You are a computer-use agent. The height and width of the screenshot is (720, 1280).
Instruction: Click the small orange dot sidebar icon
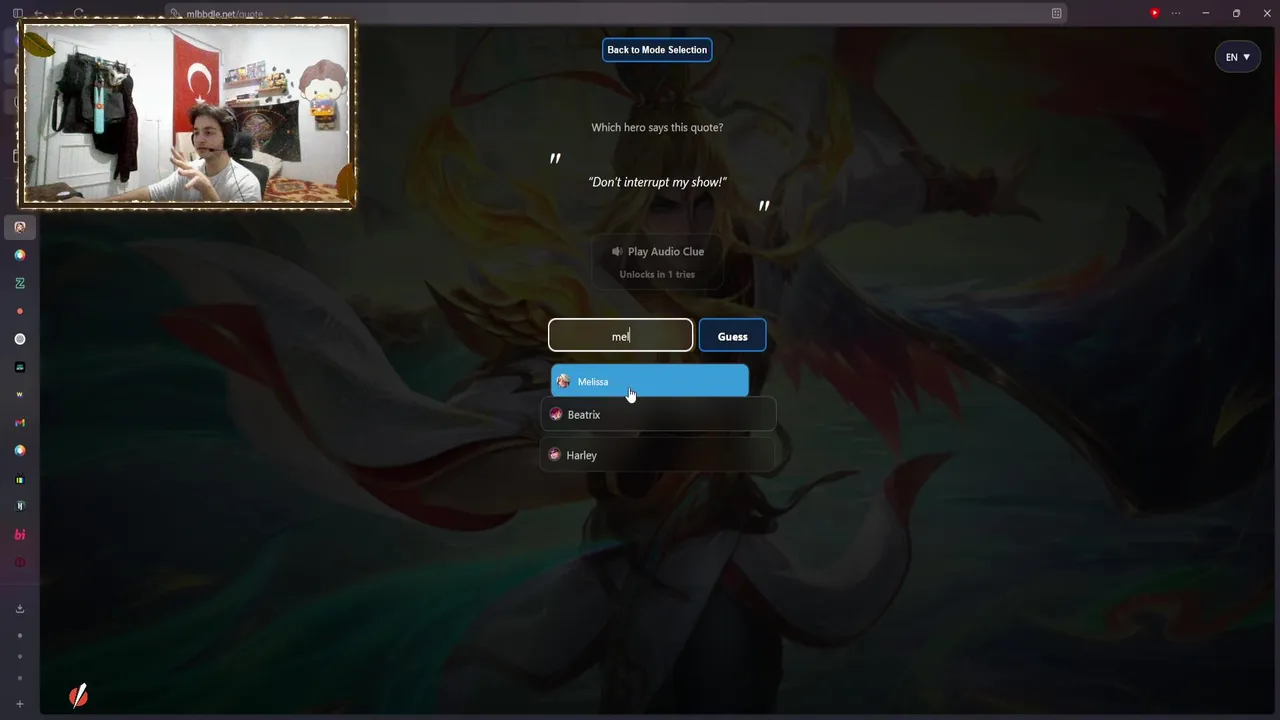[x=20, y=311]
